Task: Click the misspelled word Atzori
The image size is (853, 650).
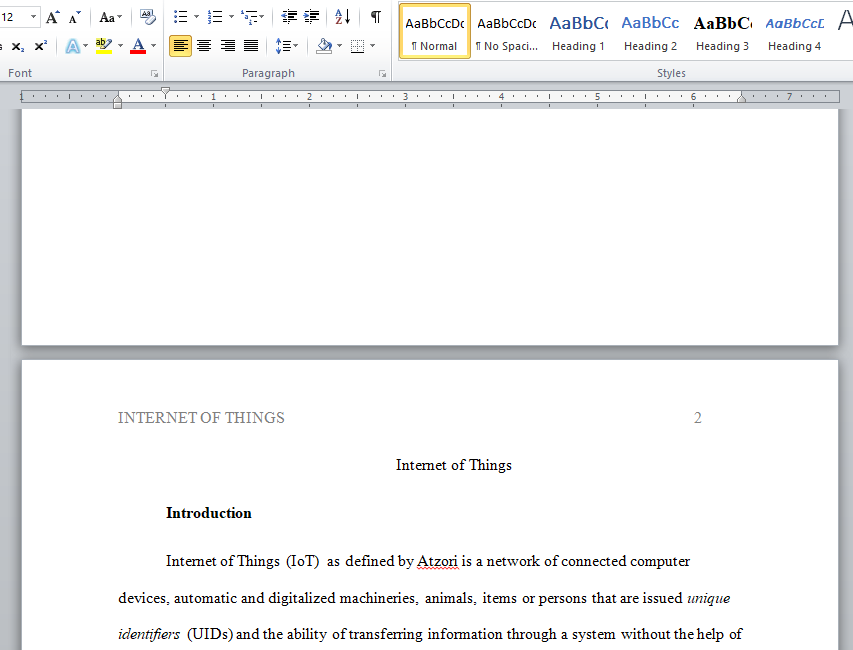Action: coord(437,561)
